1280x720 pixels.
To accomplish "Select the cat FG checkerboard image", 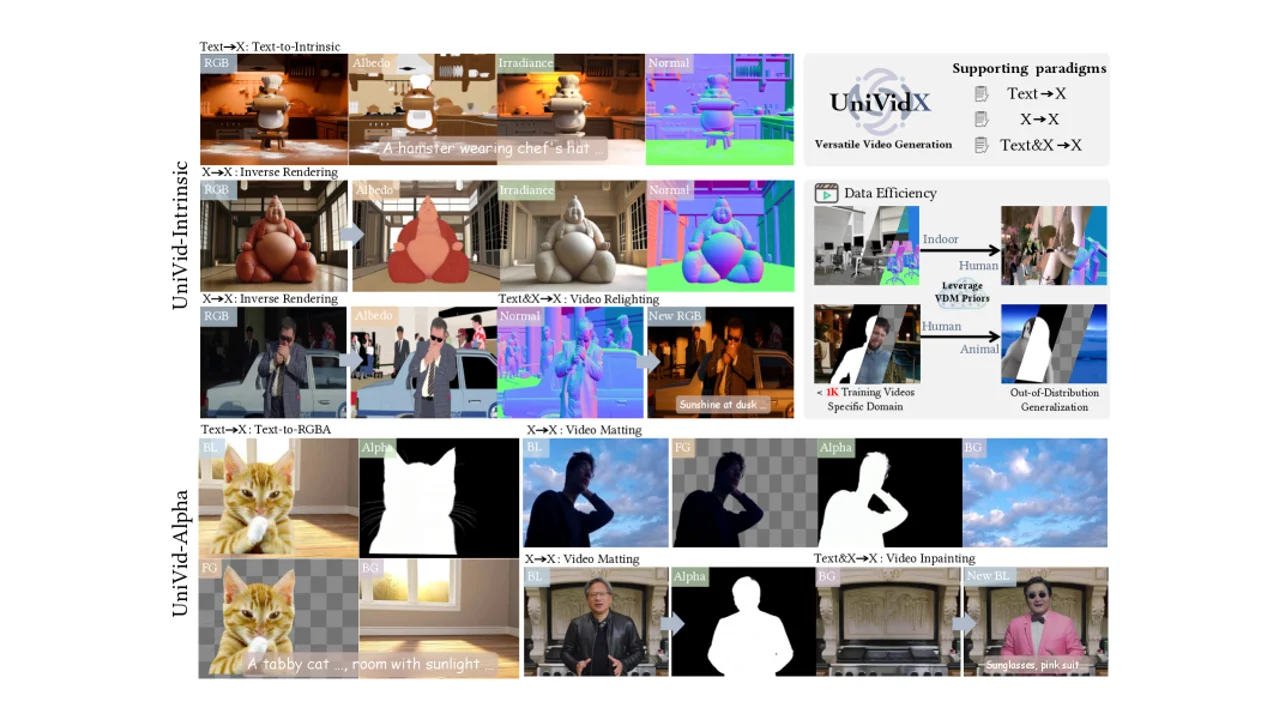I will 278,618.
